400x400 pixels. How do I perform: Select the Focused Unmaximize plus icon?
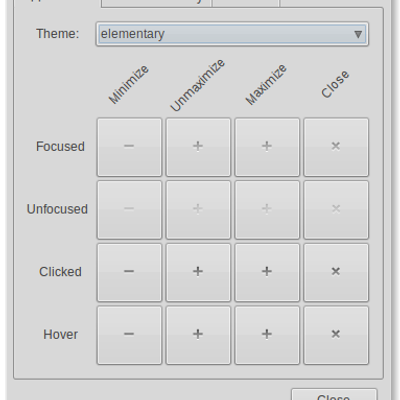[x=198, y=147]
